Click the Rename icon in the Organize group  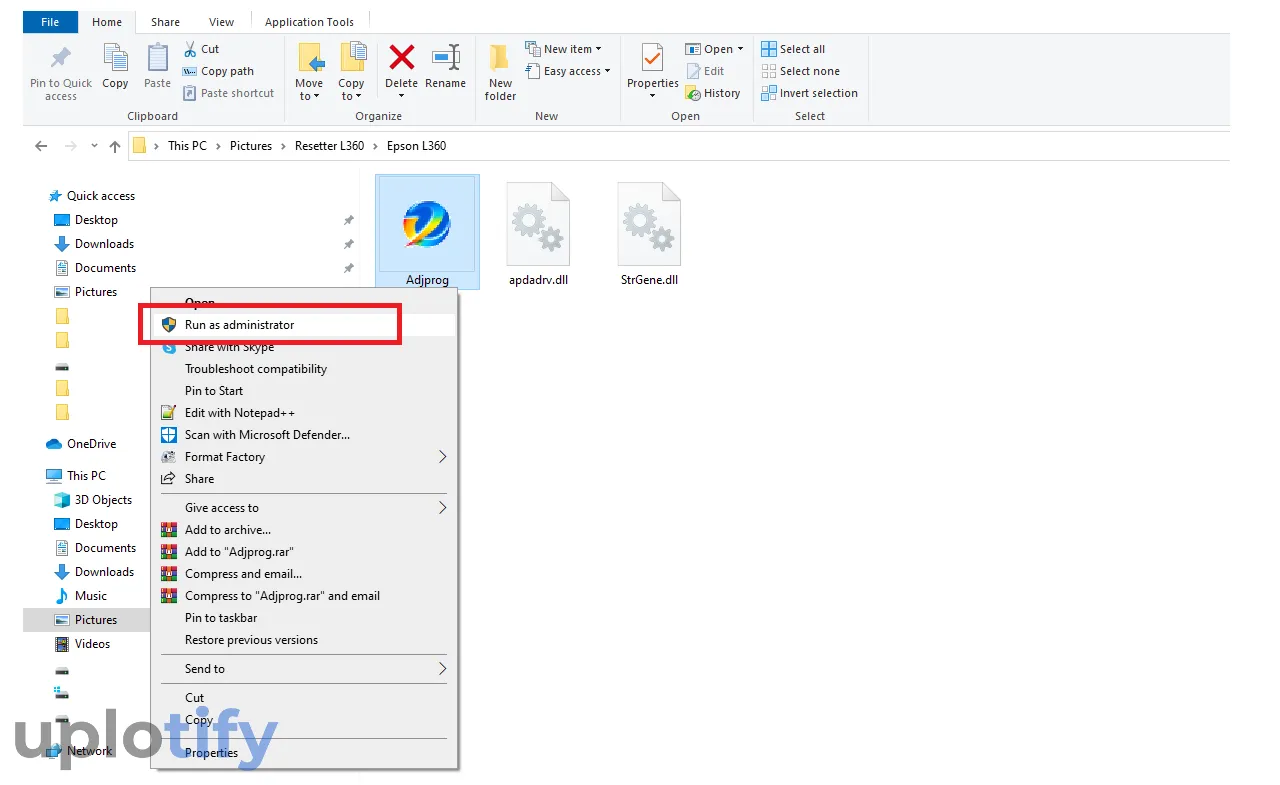[x=446, y=57]
